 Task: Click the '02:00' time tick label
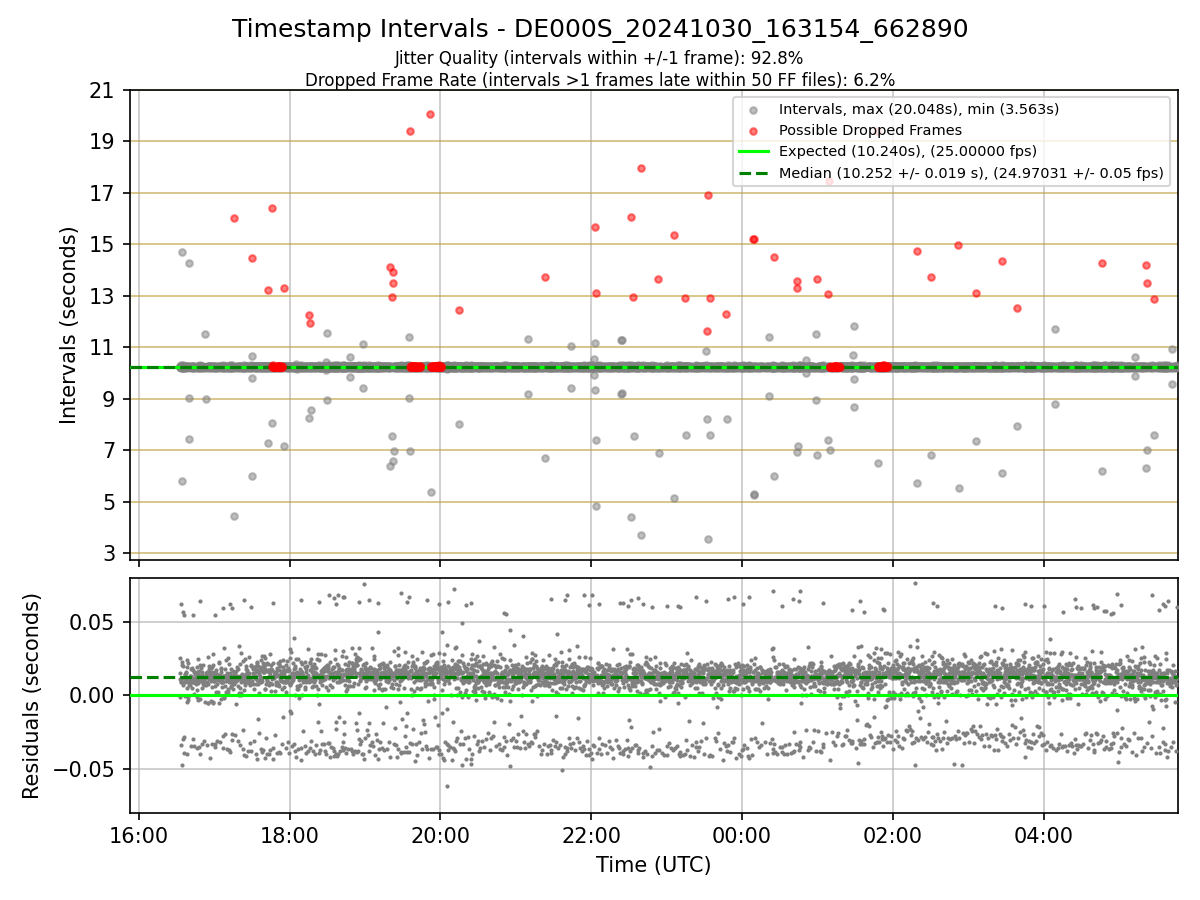pos(893,834)
